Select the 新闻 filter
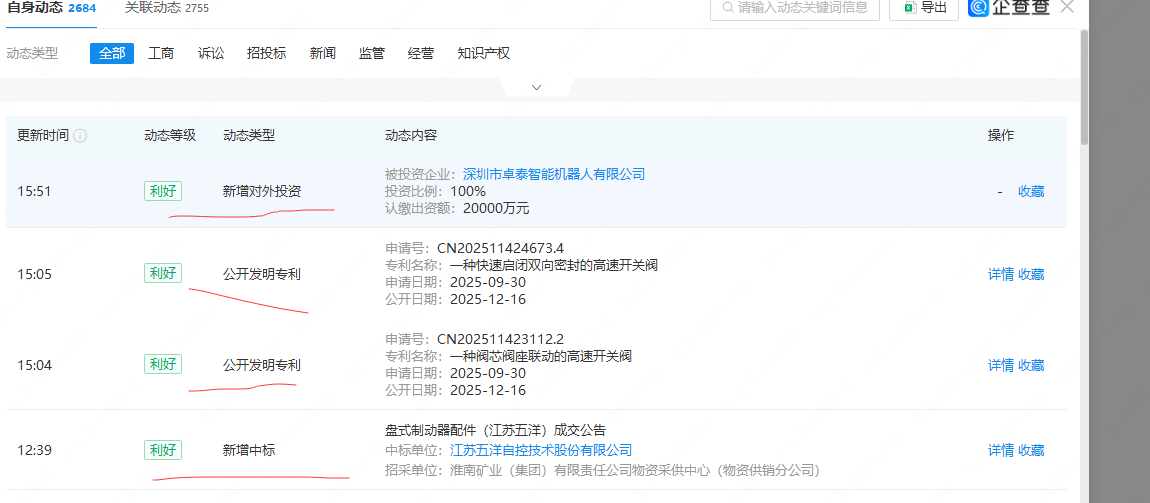 pos(323,54)
